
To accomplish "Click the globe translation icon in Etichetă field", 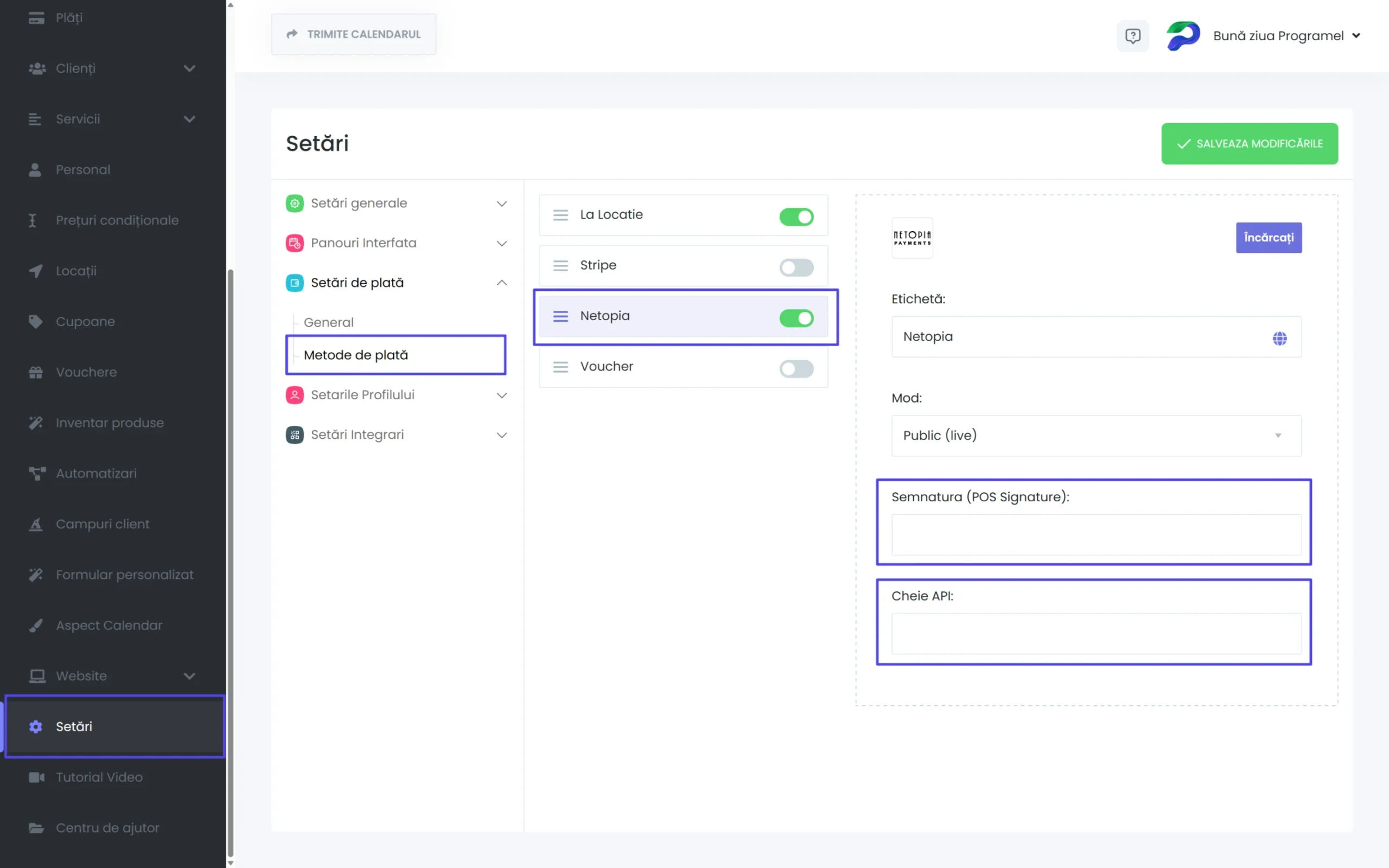I will (1279, 338).
